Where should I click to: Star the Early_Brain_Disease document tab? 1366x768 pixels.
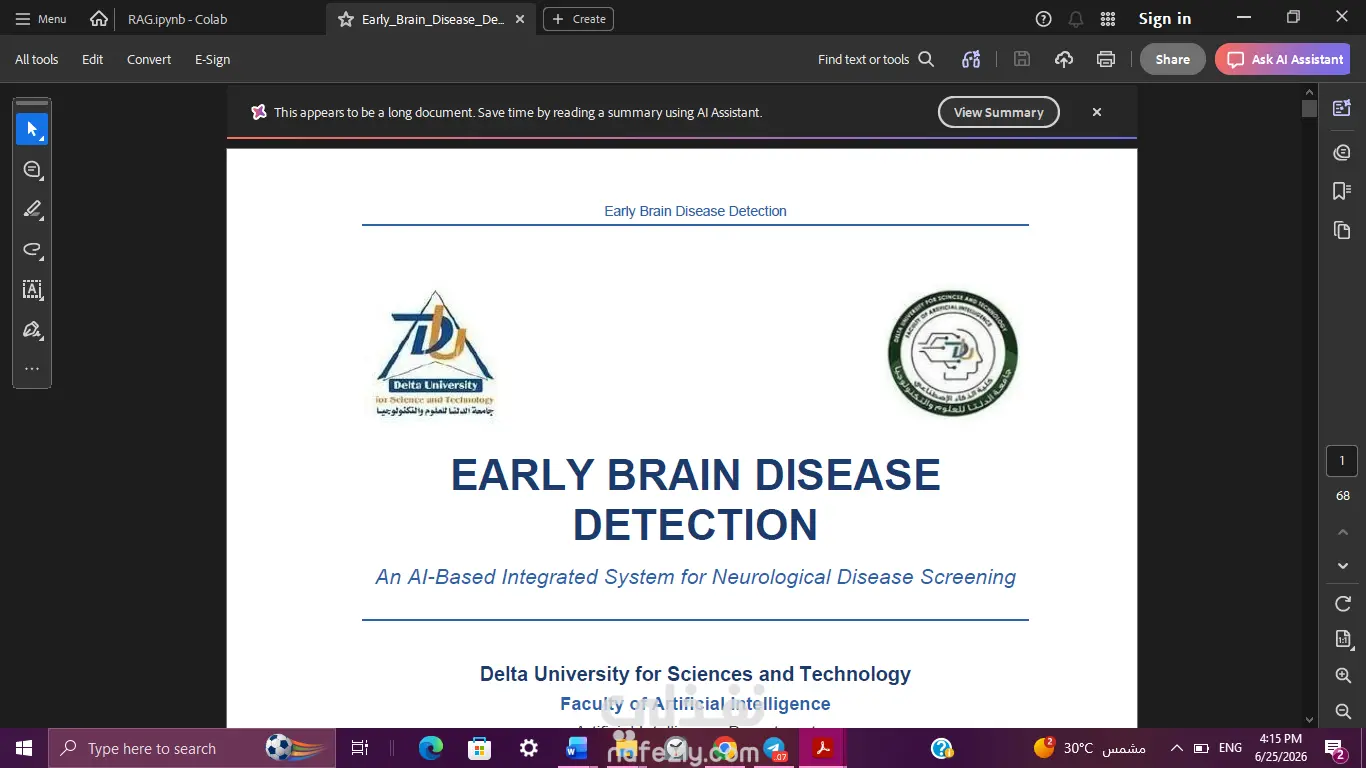[x=346, y=19]
